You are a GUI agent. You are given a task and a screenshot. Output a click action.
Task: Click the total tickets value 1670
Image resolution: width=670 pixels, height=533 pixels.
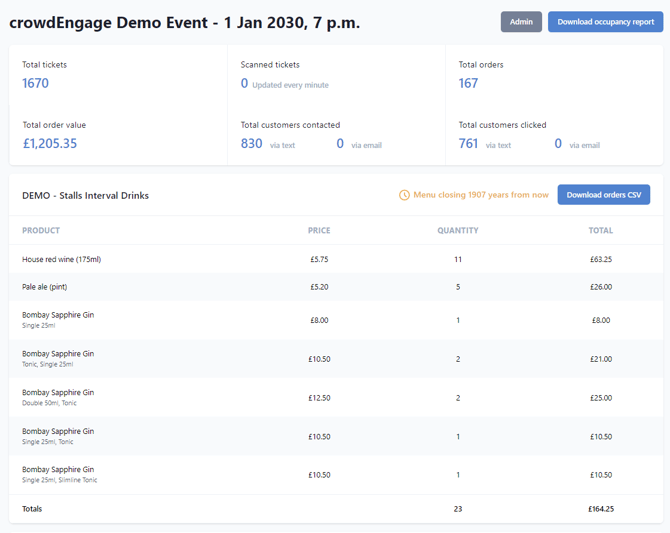(35, 84)
